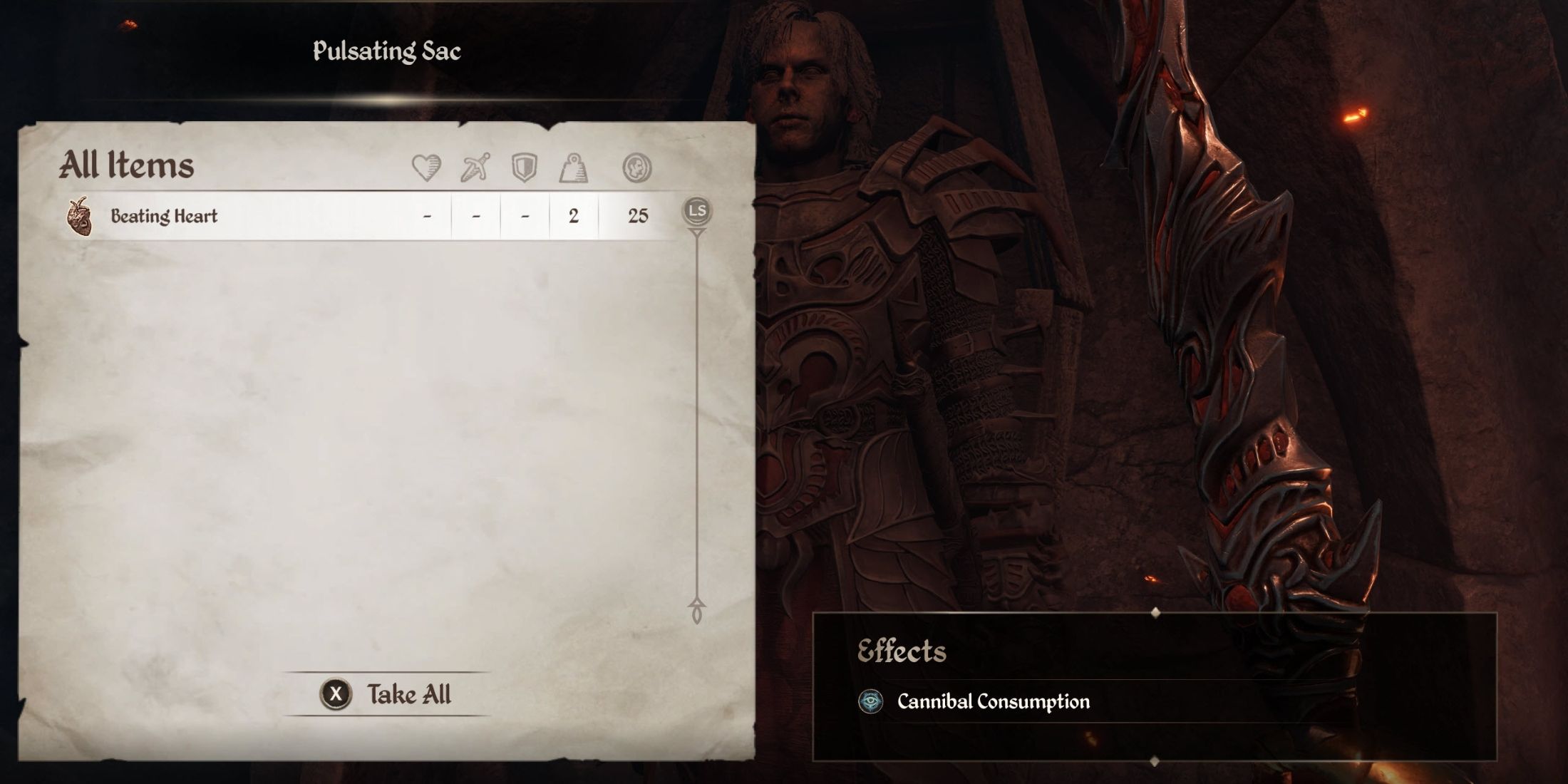
Task: Click the LS stick scroll indicator
Action: coord(697,211)
